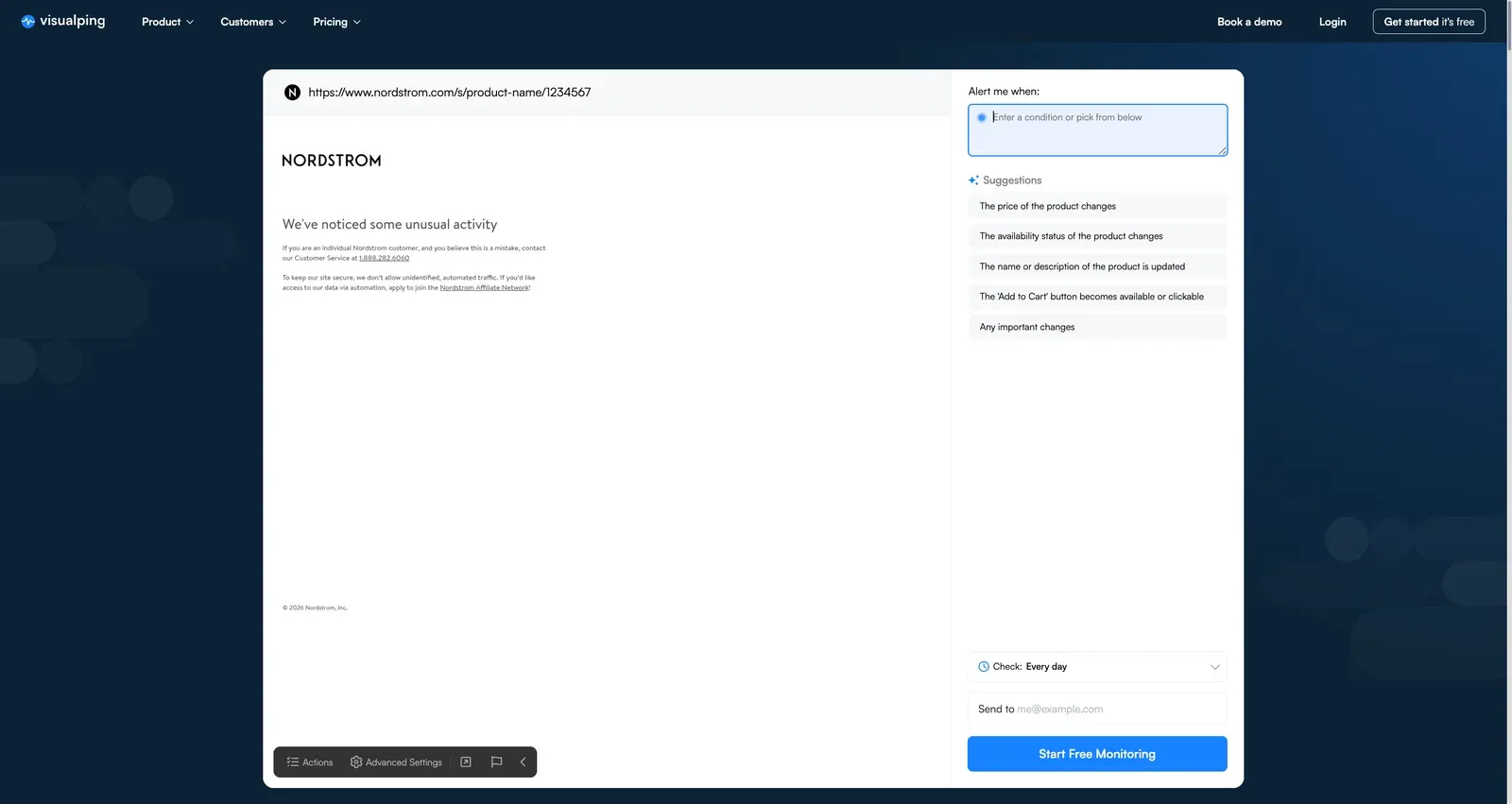Open Nordstrom Affiliate Network link
1512x804 pixels.
pos(485,288)
